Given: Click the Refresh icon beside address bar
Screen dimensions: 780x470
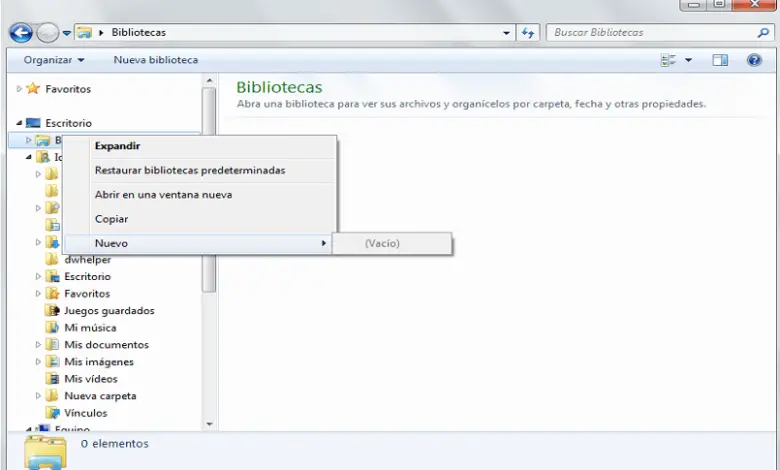Looking at the screenshot, I should [x=528, y=33].
